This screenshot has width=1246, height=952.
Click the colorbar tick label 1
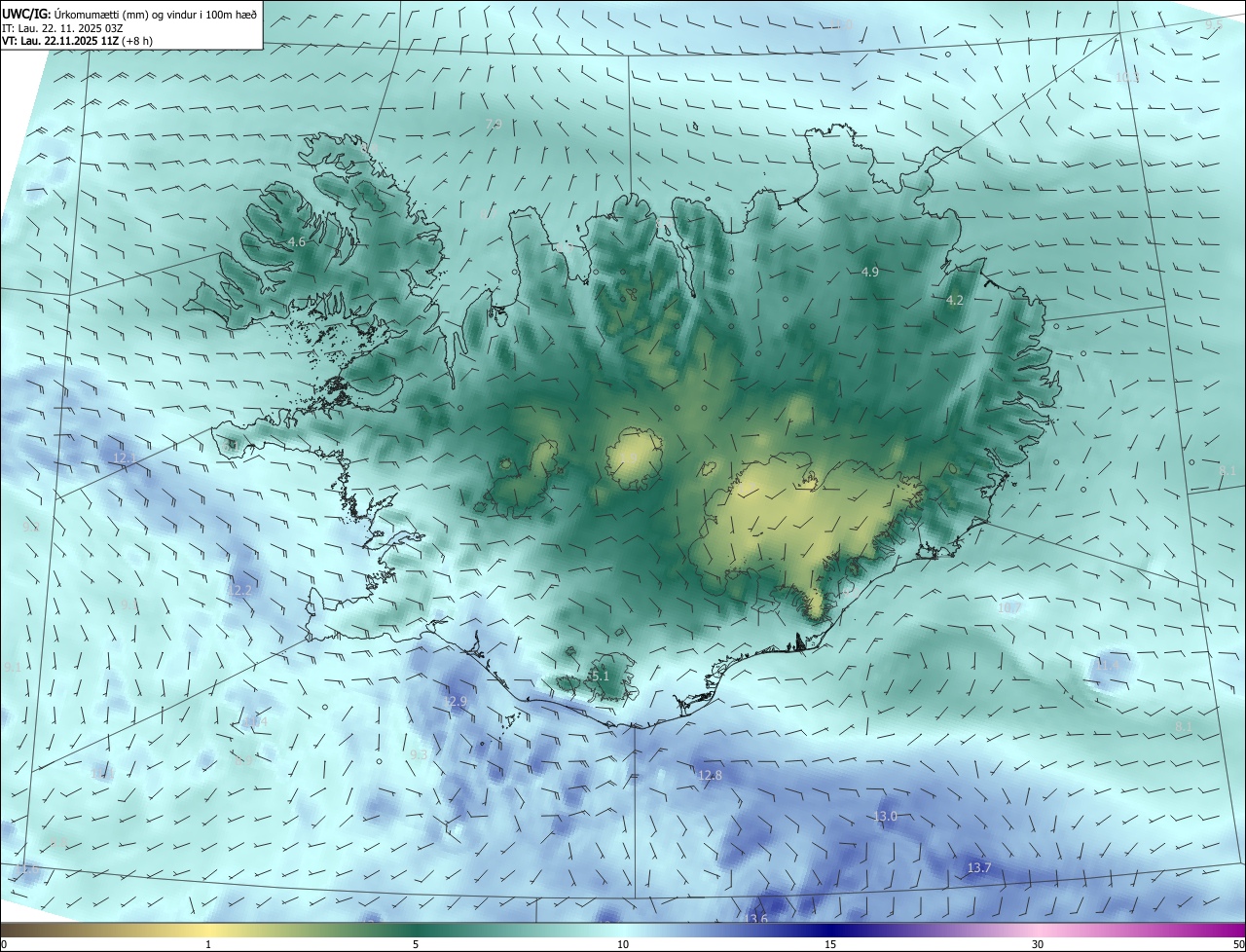208,944
